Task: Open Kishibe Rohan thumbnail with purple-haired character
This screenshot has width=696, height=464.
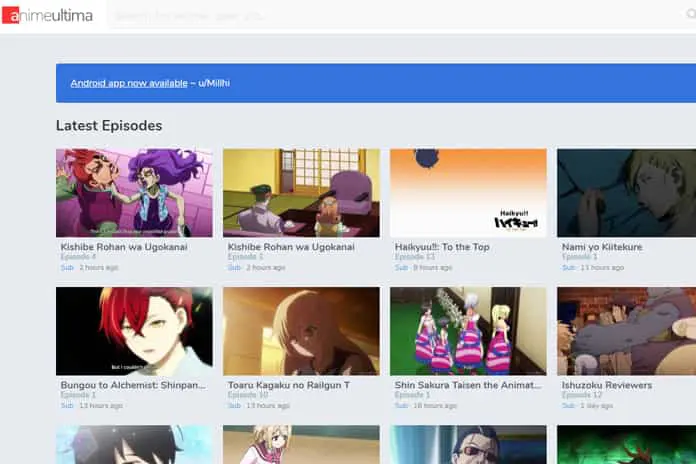Action: click(134, 193)
